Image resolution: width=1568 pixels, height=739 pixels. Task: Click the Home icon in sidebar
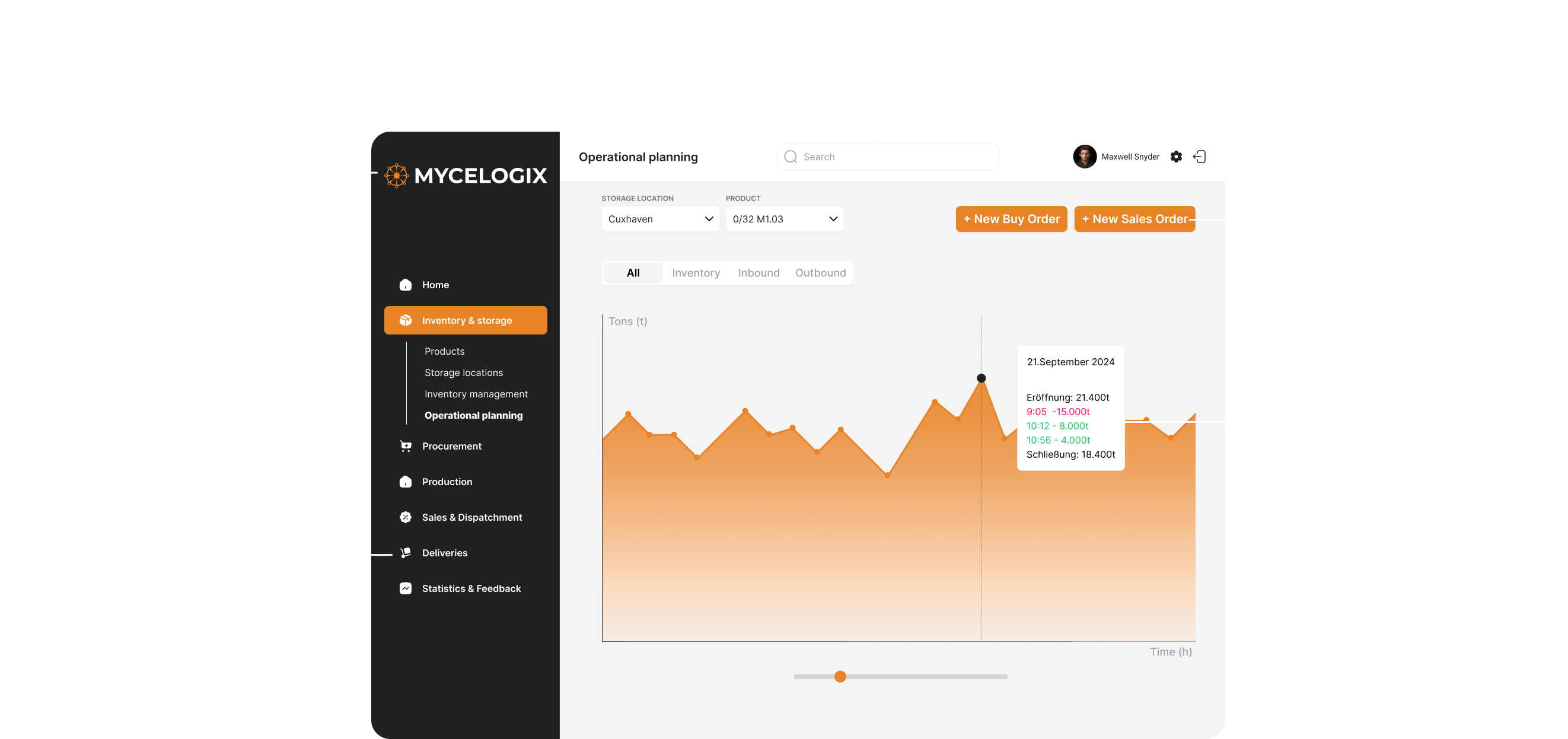click(406, 285)
